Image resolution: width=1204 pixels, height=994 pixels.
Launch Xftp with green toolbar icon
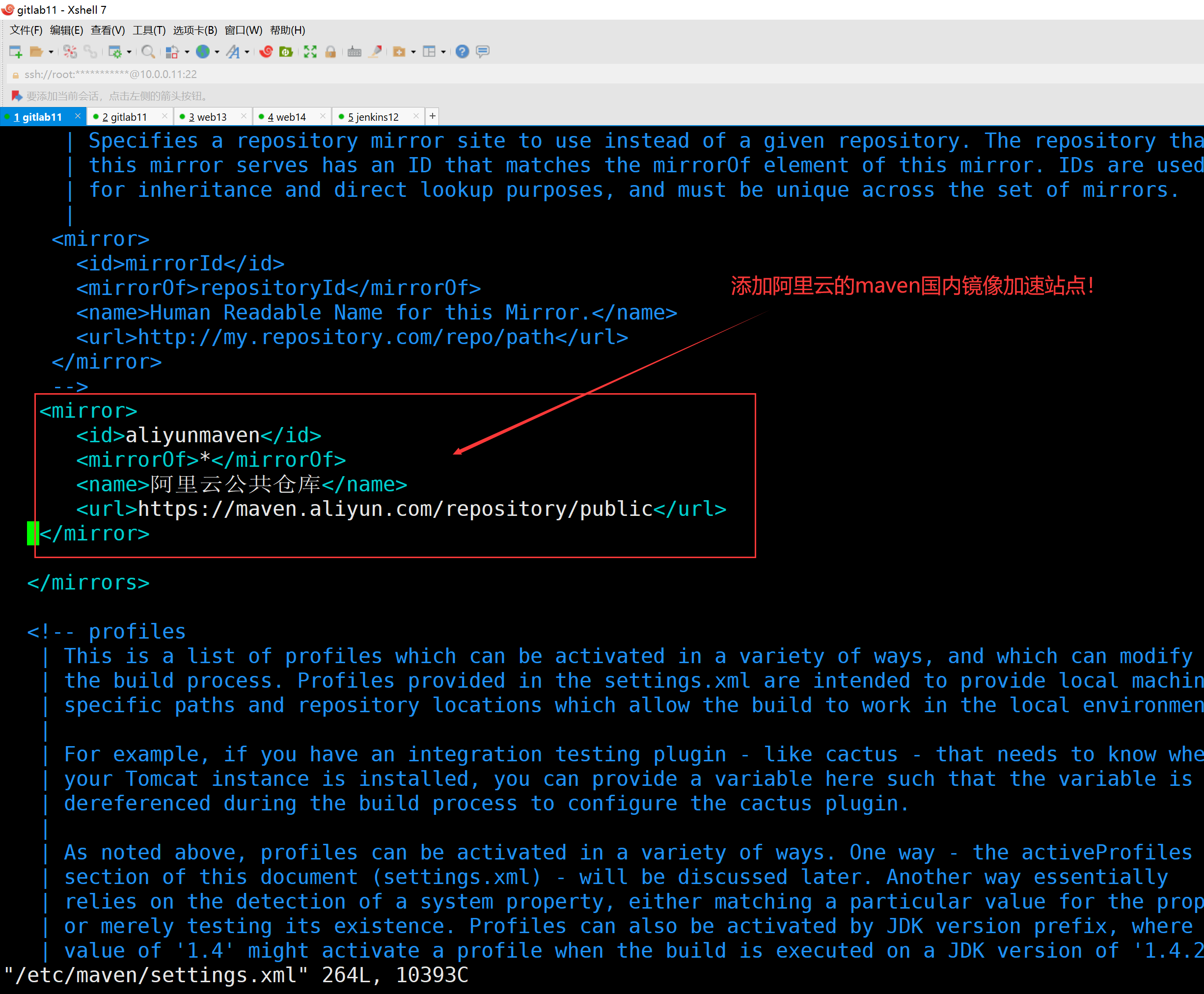tap(286, 52)
